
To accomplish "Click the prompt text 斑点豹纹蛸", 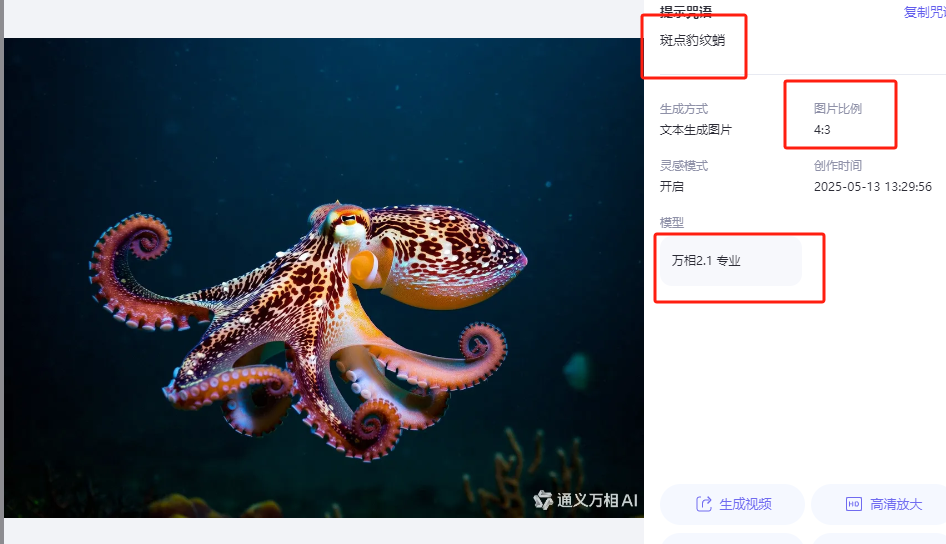I will click(x=692, y=40).
